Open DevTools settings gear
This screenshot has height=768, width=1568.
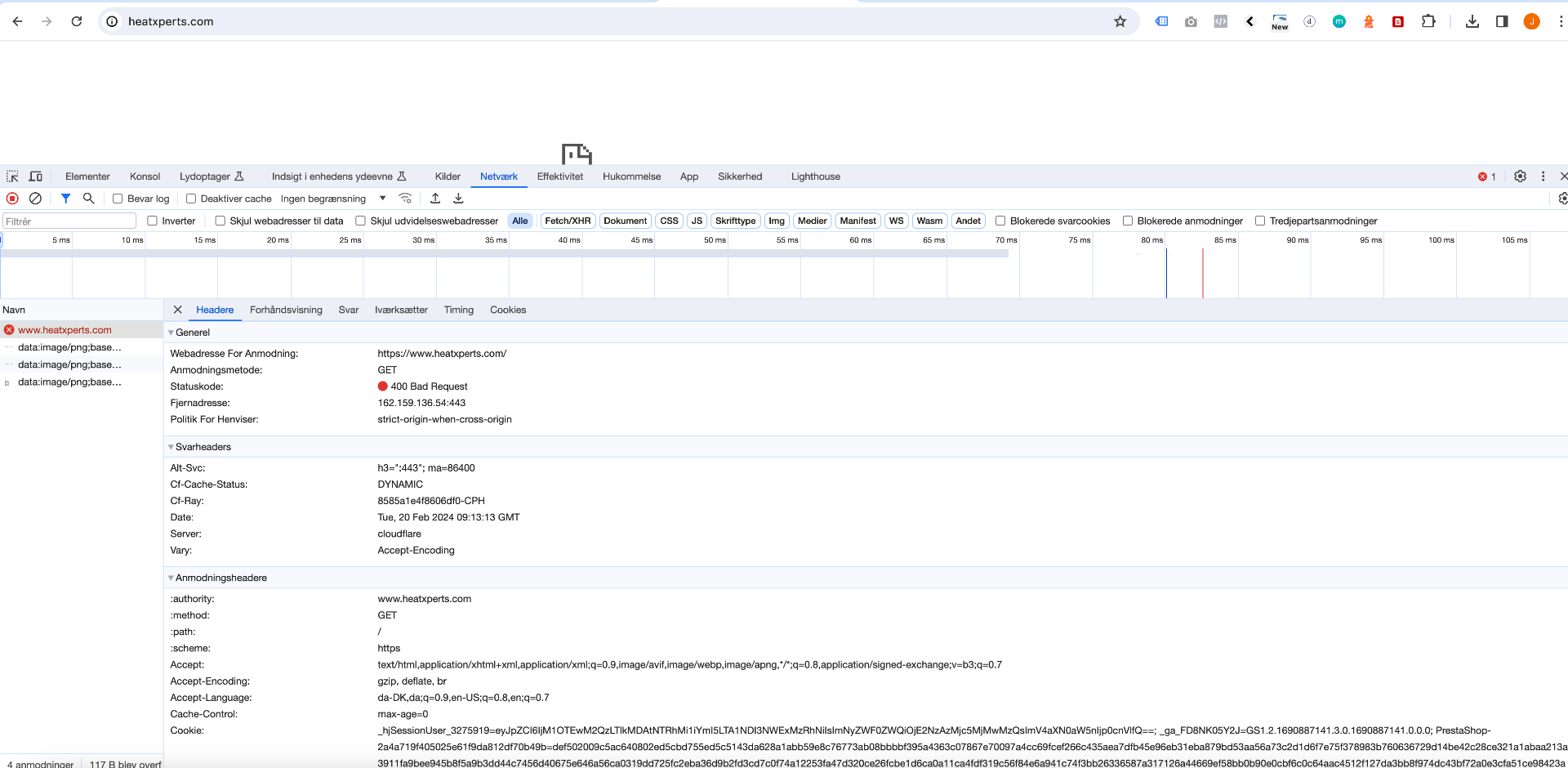click(x=1520, y=176)
